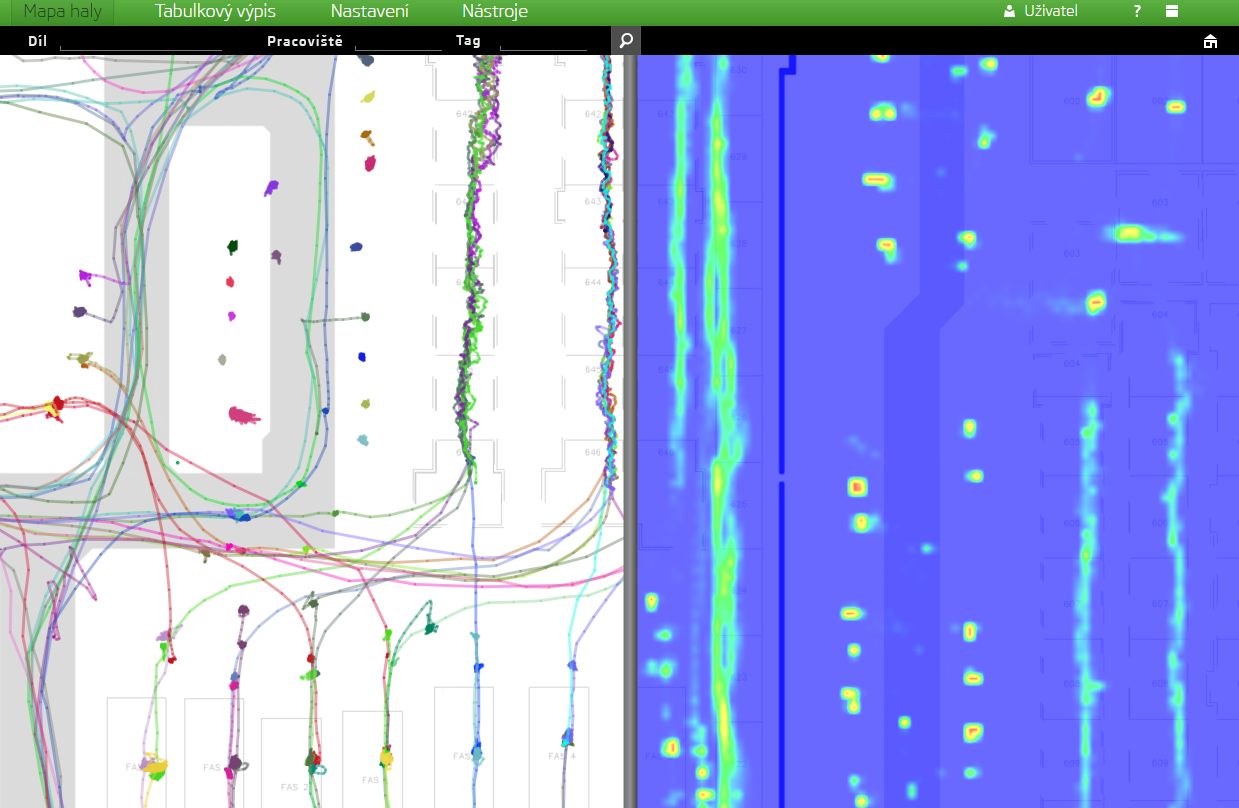Viewport: 1239px width, 808px height.
Task: Click the user profile silhouette icon
Action: 1009,12
